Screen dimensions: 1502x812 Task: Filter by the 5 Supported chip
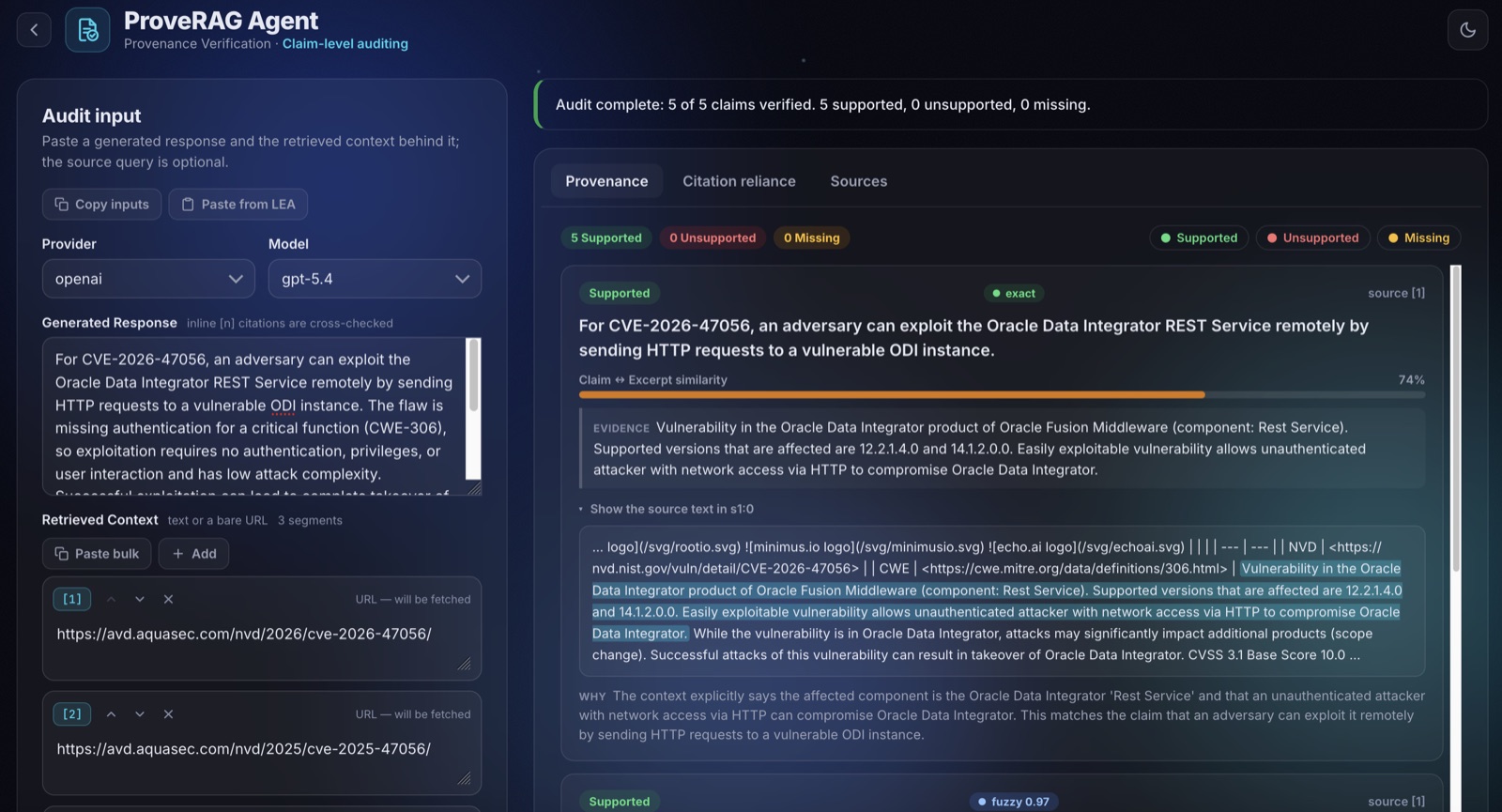[606, 237]
